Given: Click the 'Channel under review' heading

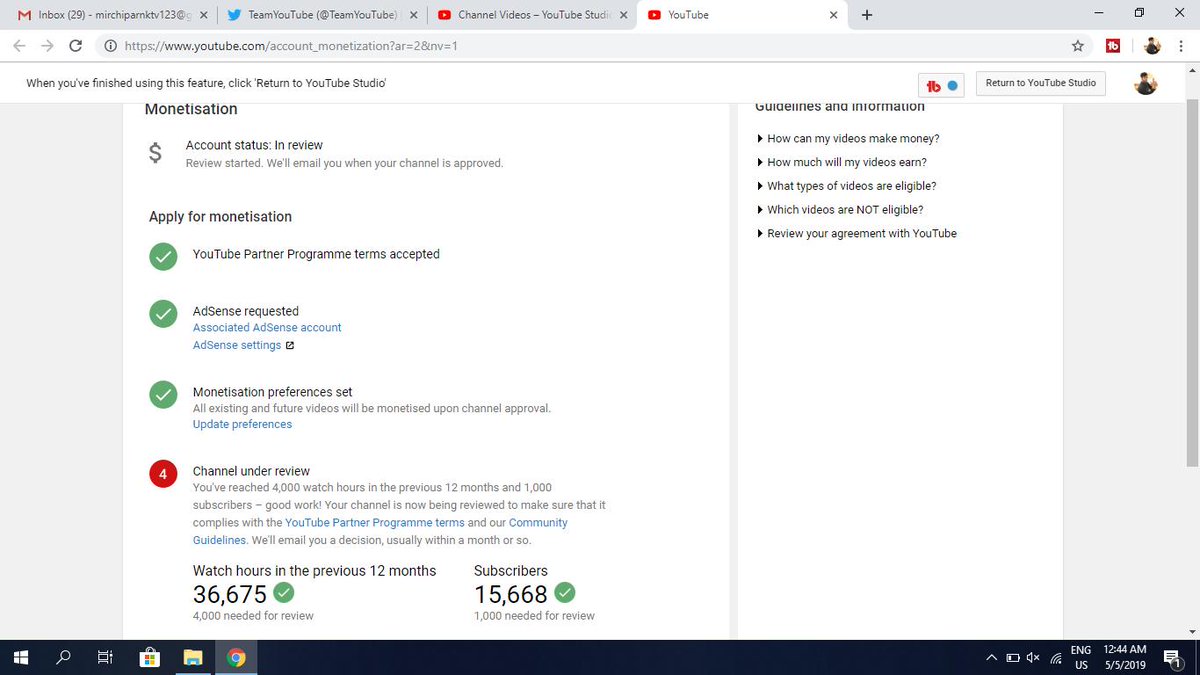Looking at the screenshot, I should click(251, 472).
